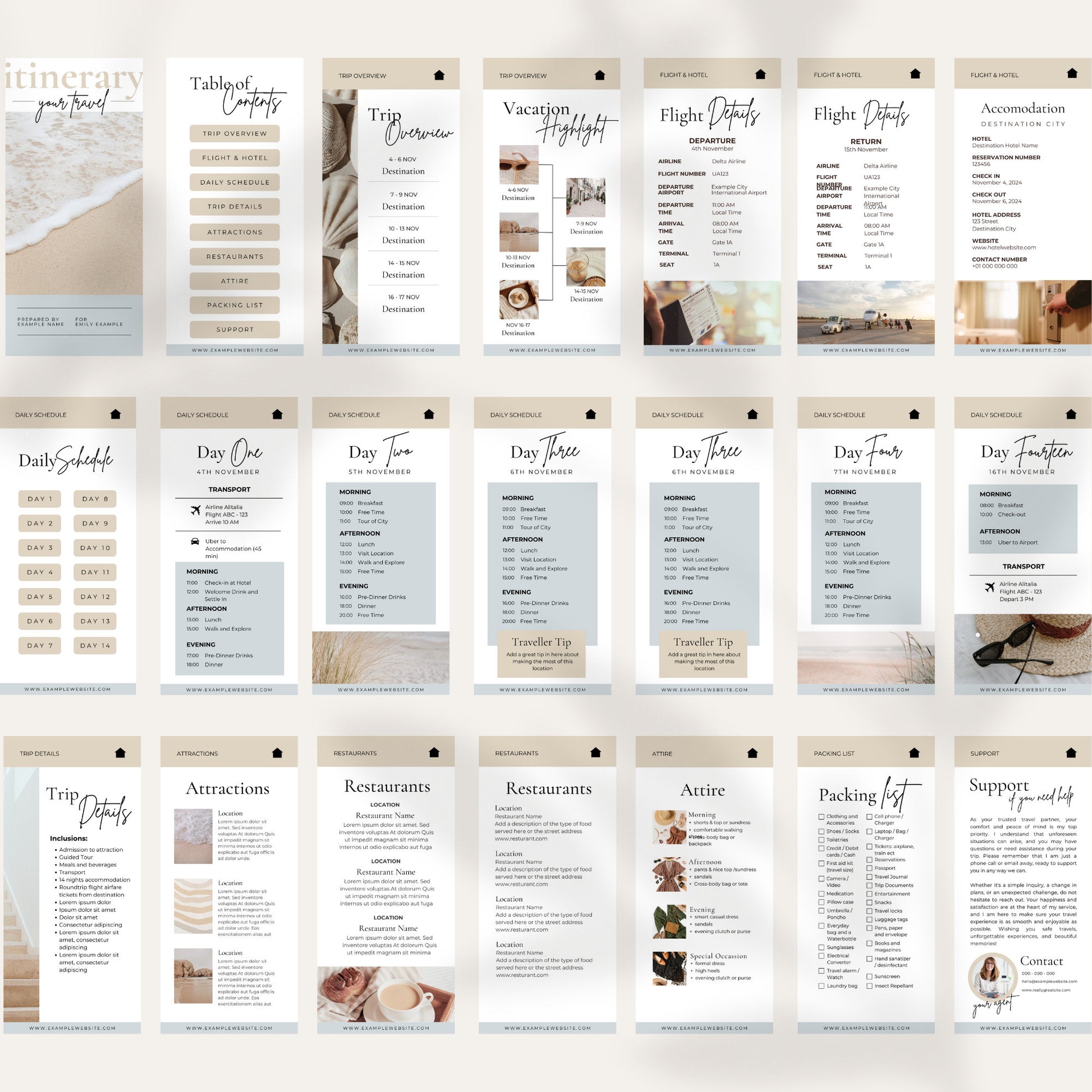Check the Toiletries checkbox
Viewport: 1092px width, 1092px height.
822,840
